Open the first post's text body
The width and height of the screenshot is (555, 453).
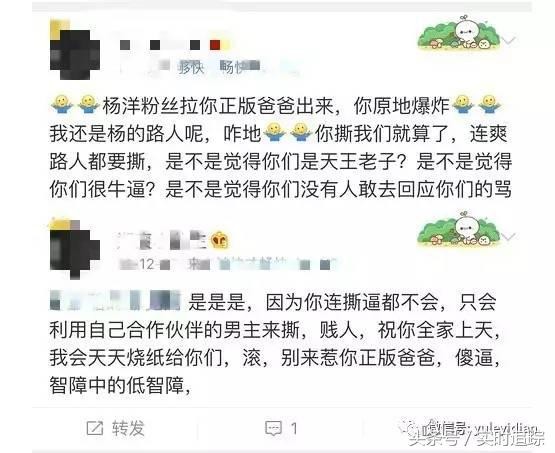click(281, 148)
